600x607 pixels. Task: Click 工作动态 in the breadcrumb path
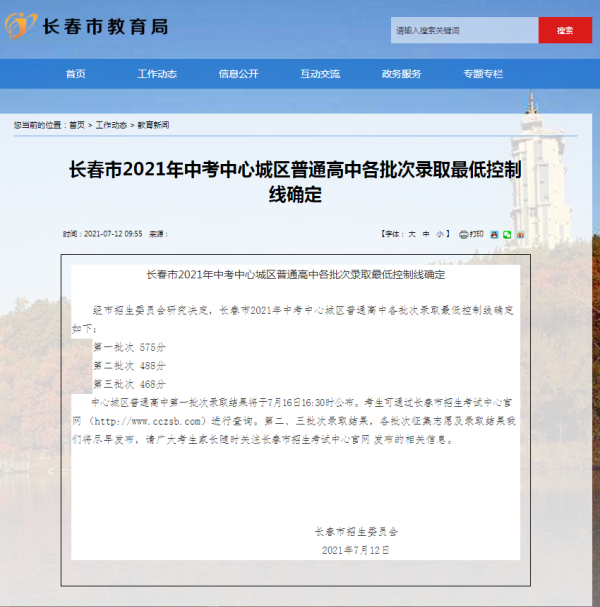pos(111,125)
